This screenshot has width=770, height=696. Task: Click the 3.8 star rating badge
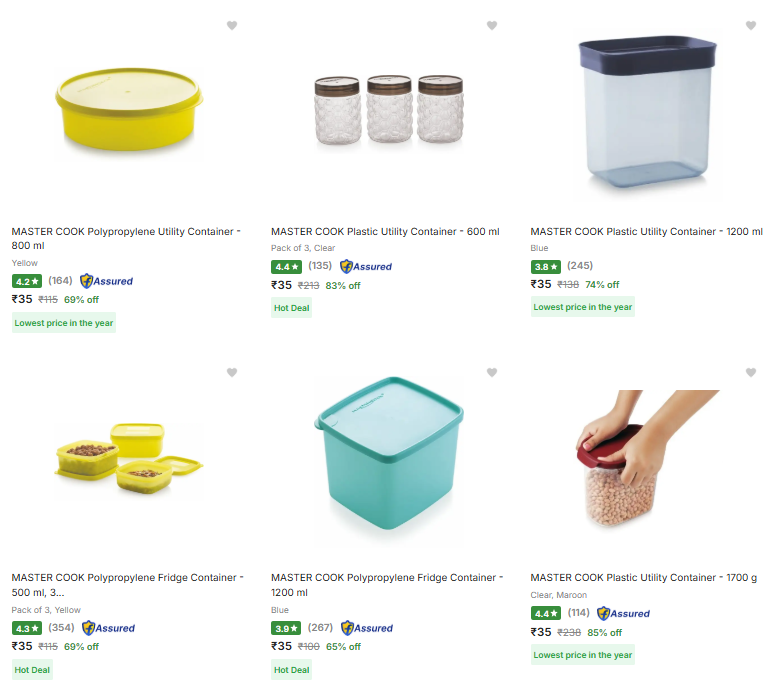(546, 266)
